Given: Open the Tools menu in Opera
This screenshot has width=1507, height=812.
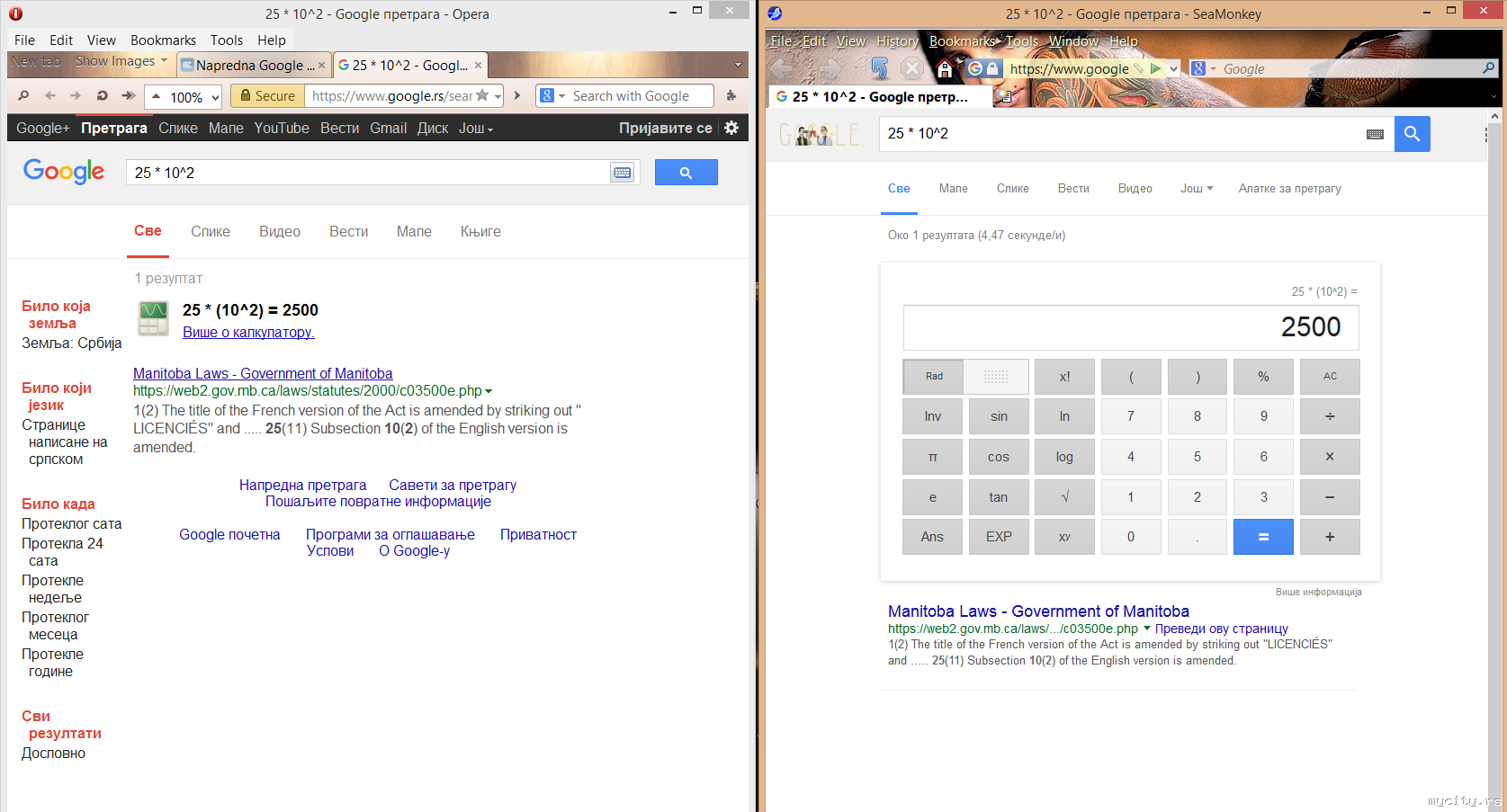Looking at the screenshot, I should [227, 40].
